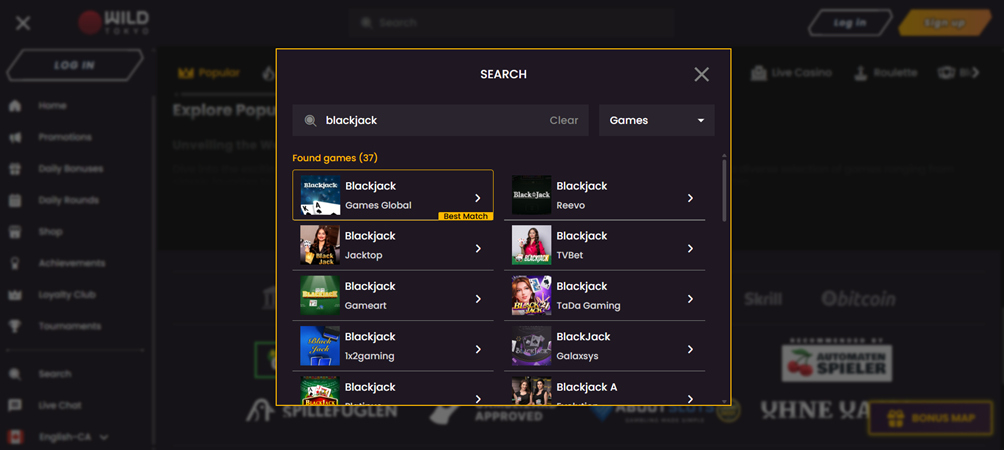Screen dimensions: 1004x450
Task: Go to Home in sidebar
Action: (x=52, y=106)
